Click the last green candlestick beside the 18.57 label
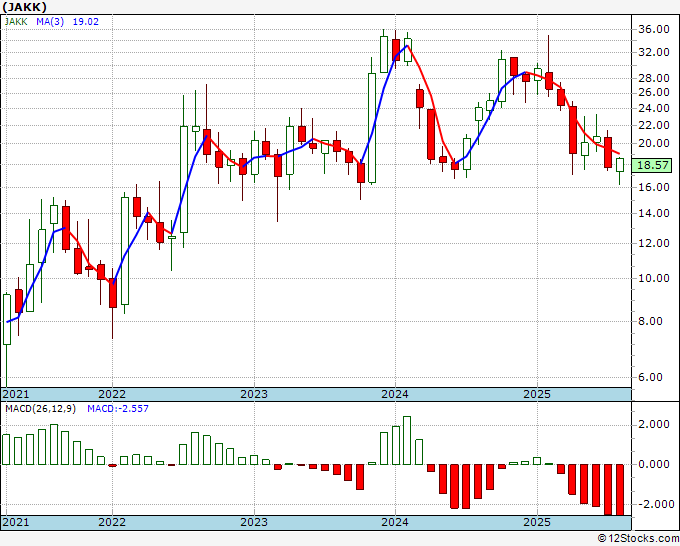This screenshot has width=680, height=546. click(620, 165)
